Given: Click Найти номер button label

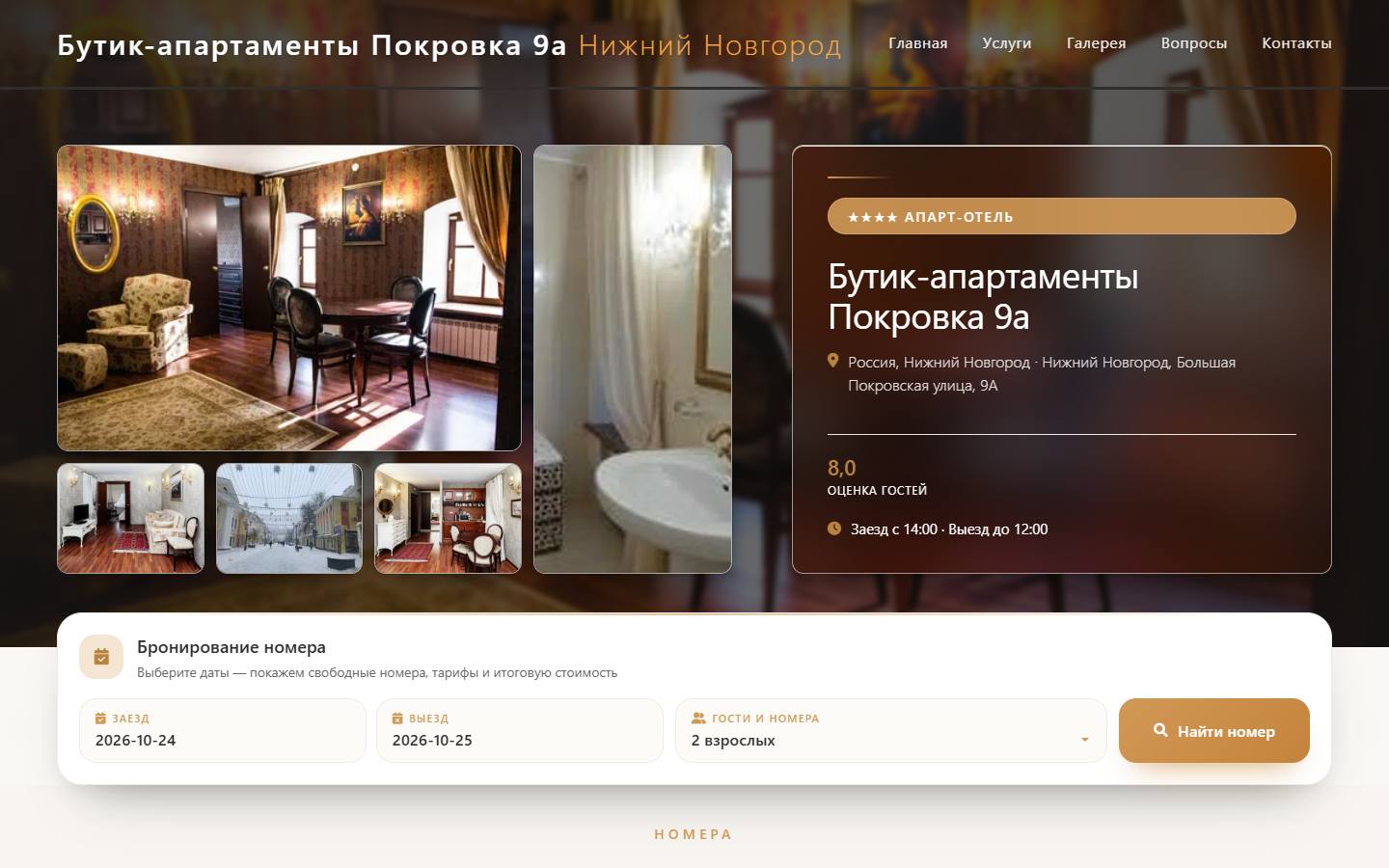Looking at the screenshot, I should pyautogui.click(x=1226, y=731).
